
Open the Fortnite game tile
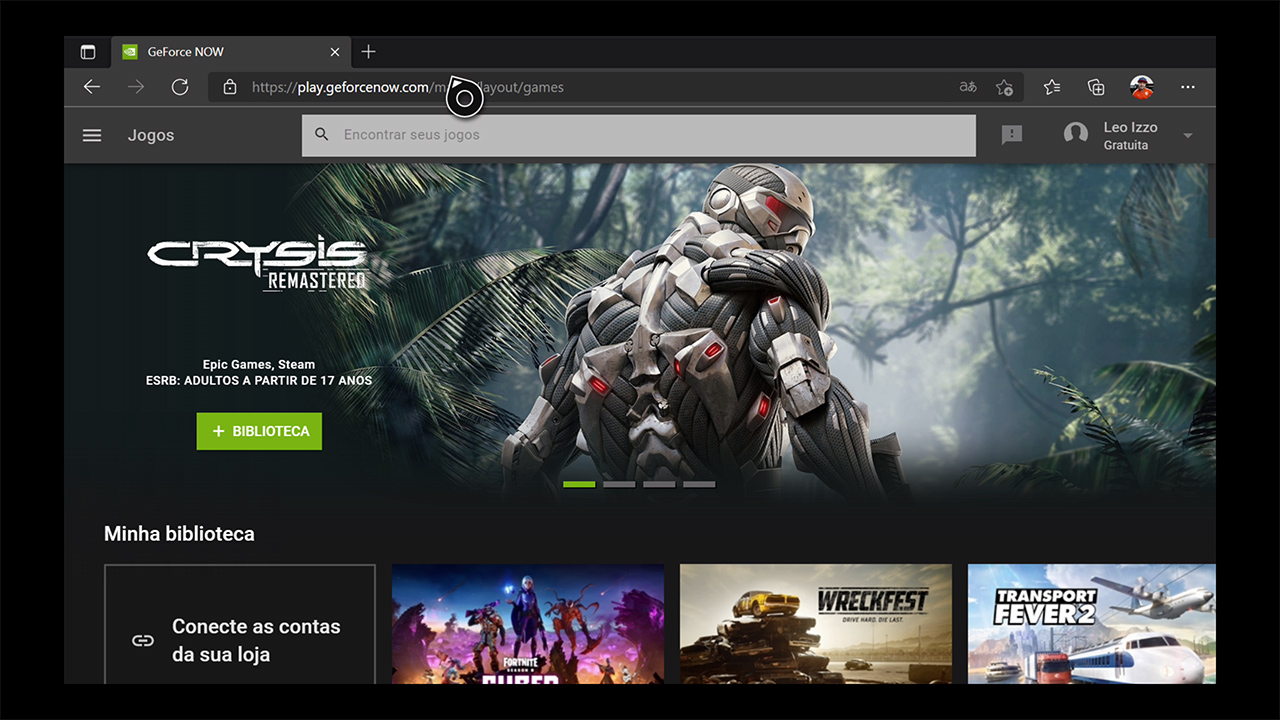(528, 624)
